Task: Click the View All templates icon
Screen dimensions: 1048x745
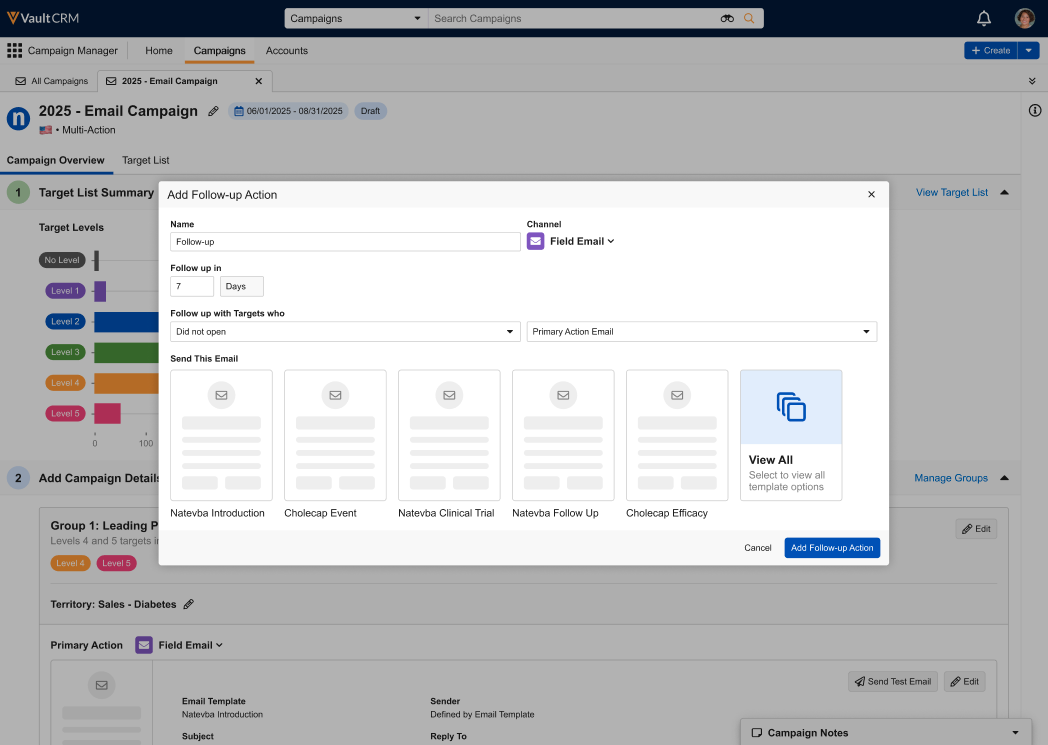Action: 791,407
